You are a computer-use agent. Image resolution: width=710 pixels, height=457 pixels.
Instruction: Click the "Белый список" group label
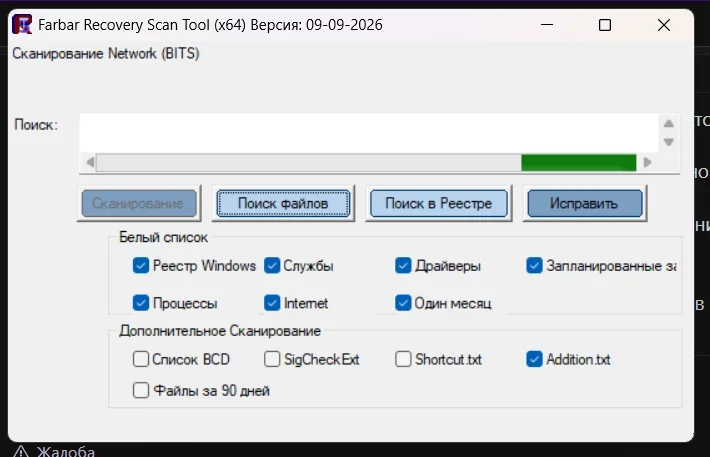pos(163,237)
